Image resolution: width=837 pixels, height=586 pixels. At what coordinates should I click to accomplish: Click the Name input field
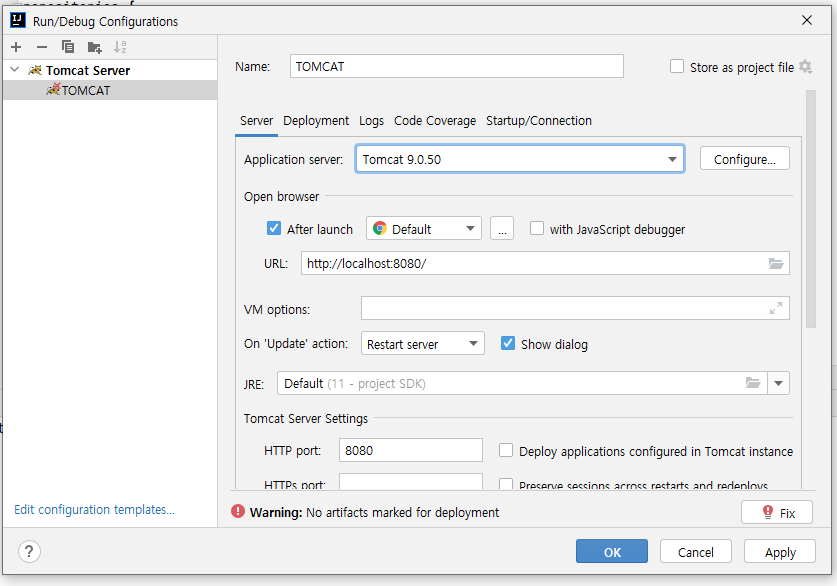(x=457, y=66)
